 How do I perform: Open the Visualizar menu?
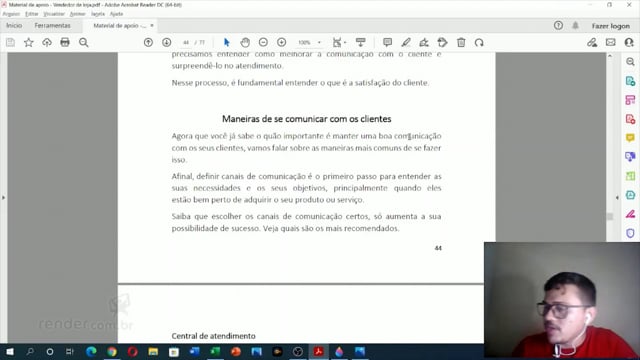54,14
